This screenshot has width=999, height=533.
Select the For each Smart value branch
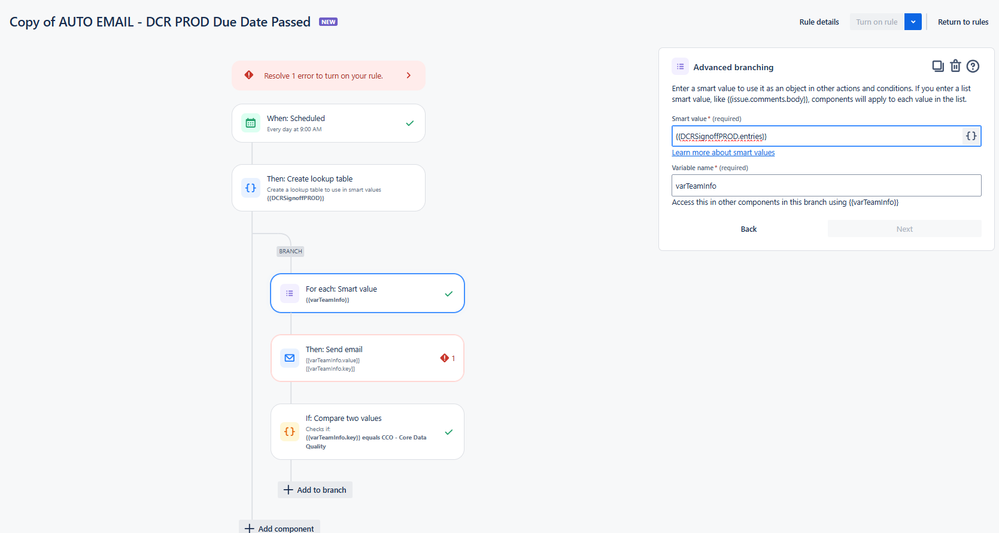point(367,293)
